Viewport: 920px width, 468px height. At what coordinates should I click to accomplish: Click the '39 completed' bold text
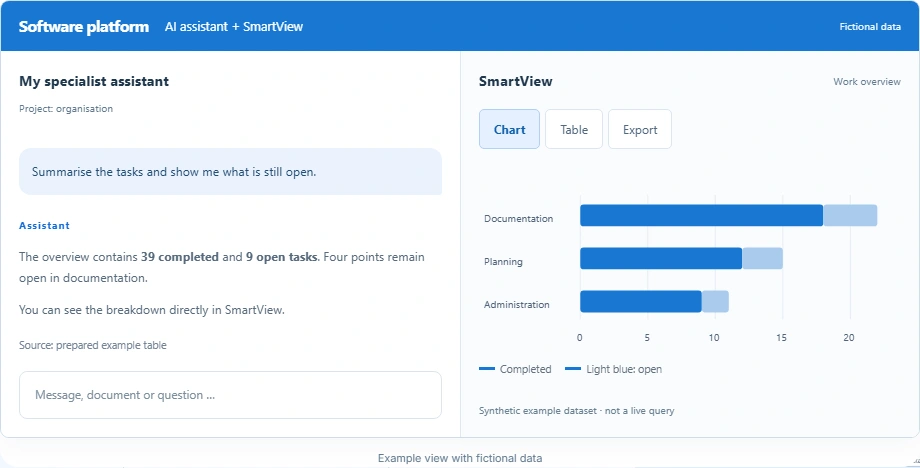(180, 257)
